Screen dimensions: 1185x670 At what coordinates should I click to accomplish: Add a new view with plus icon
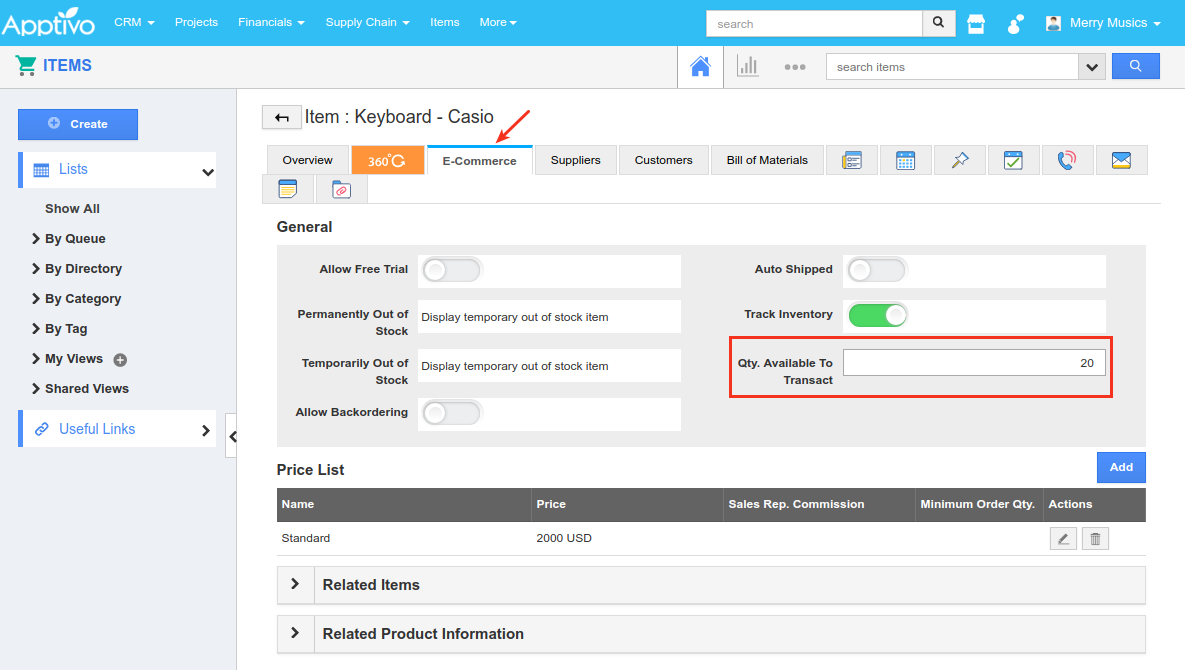pos(120,360)
